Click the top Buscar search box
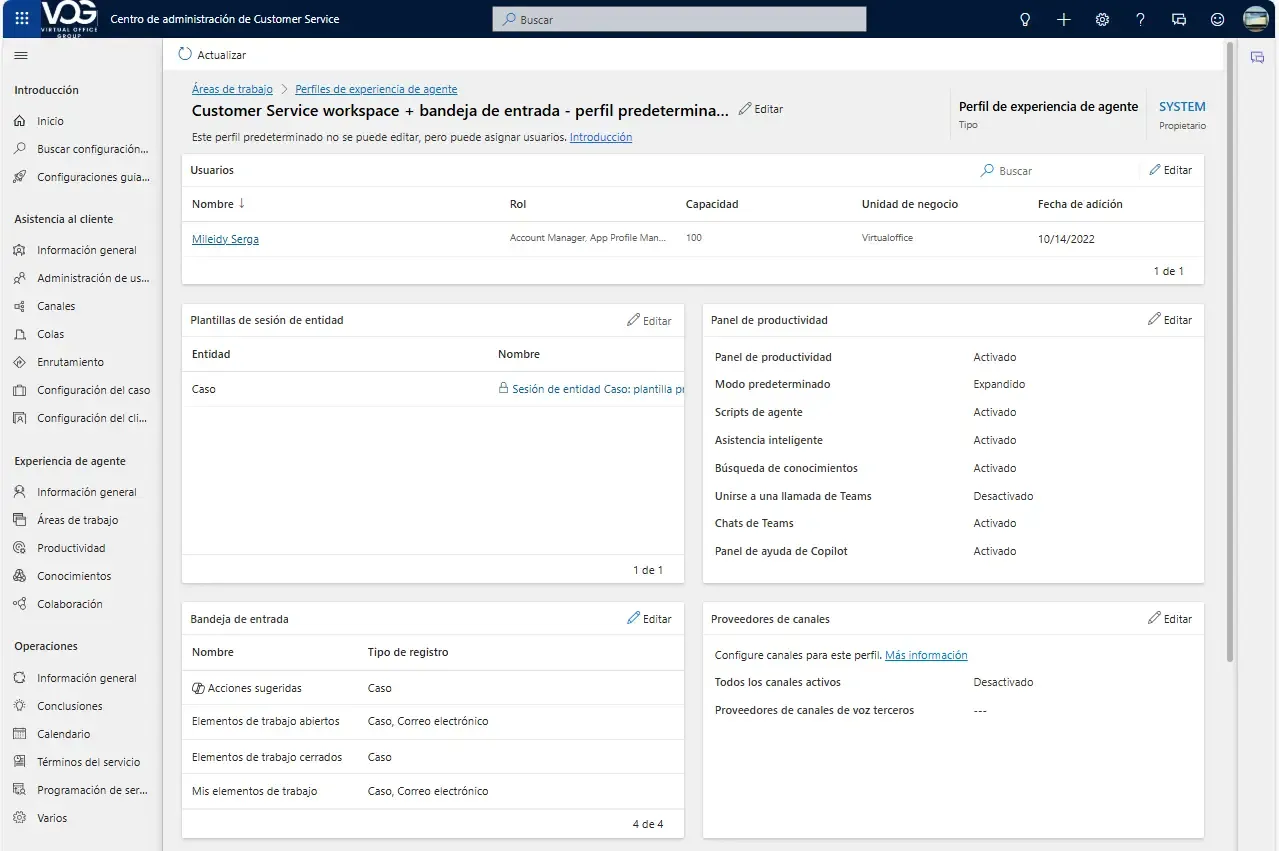The width and height of the screenshot is (1279, 851). (x=680, y=19)
